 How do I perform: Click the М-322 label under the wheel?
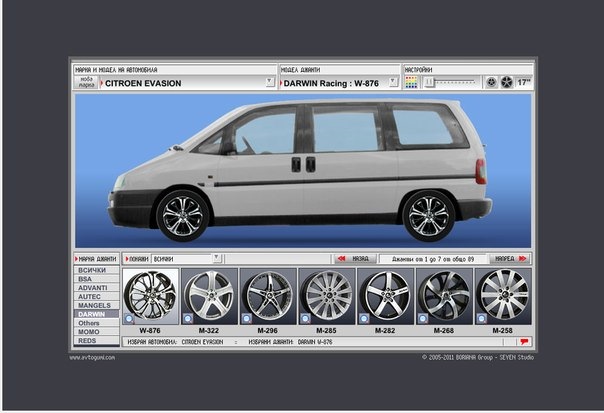(x=209, y=331)
